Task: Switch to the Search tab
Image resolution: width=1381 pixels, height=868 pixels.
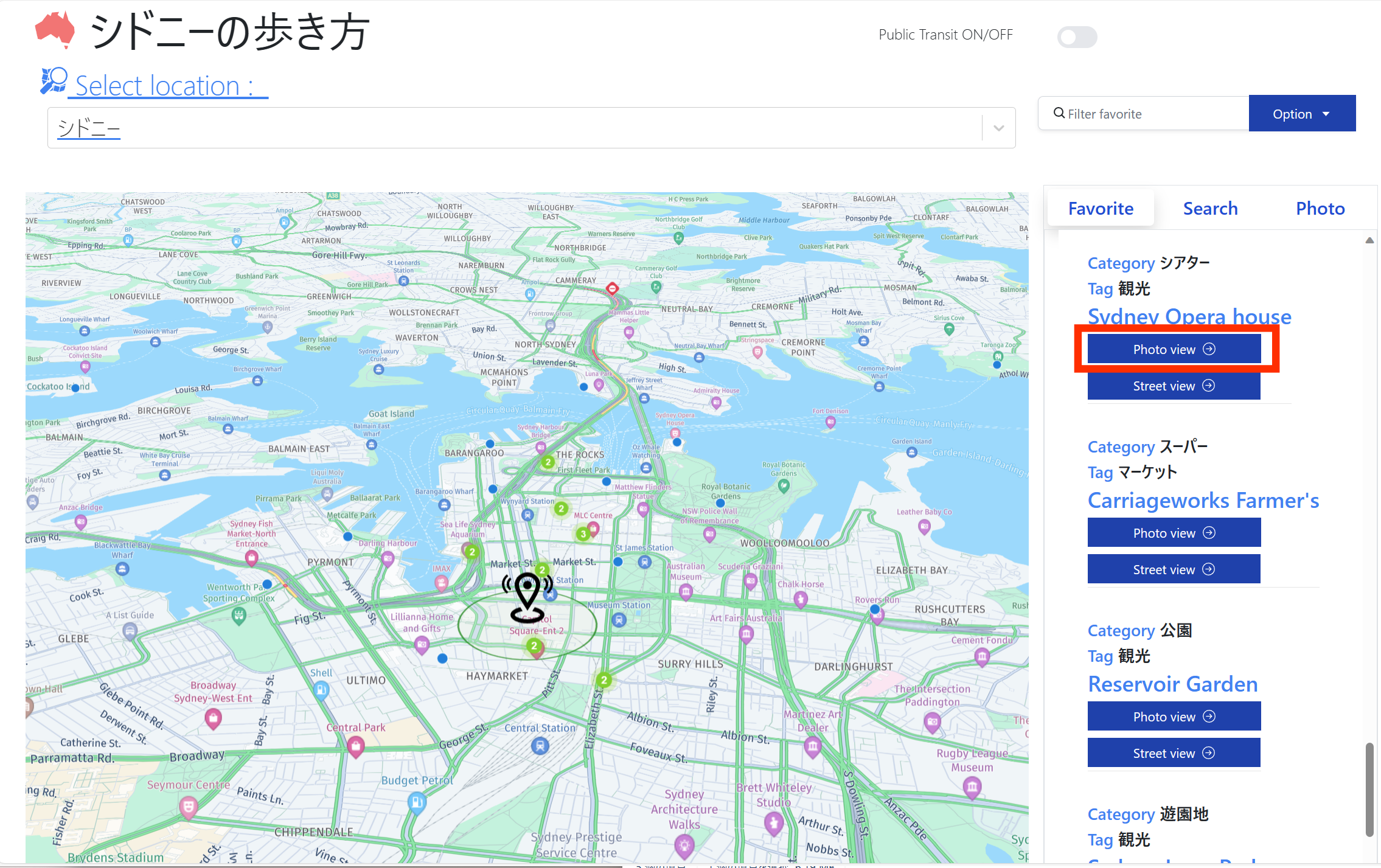Action: (1210, 208)
